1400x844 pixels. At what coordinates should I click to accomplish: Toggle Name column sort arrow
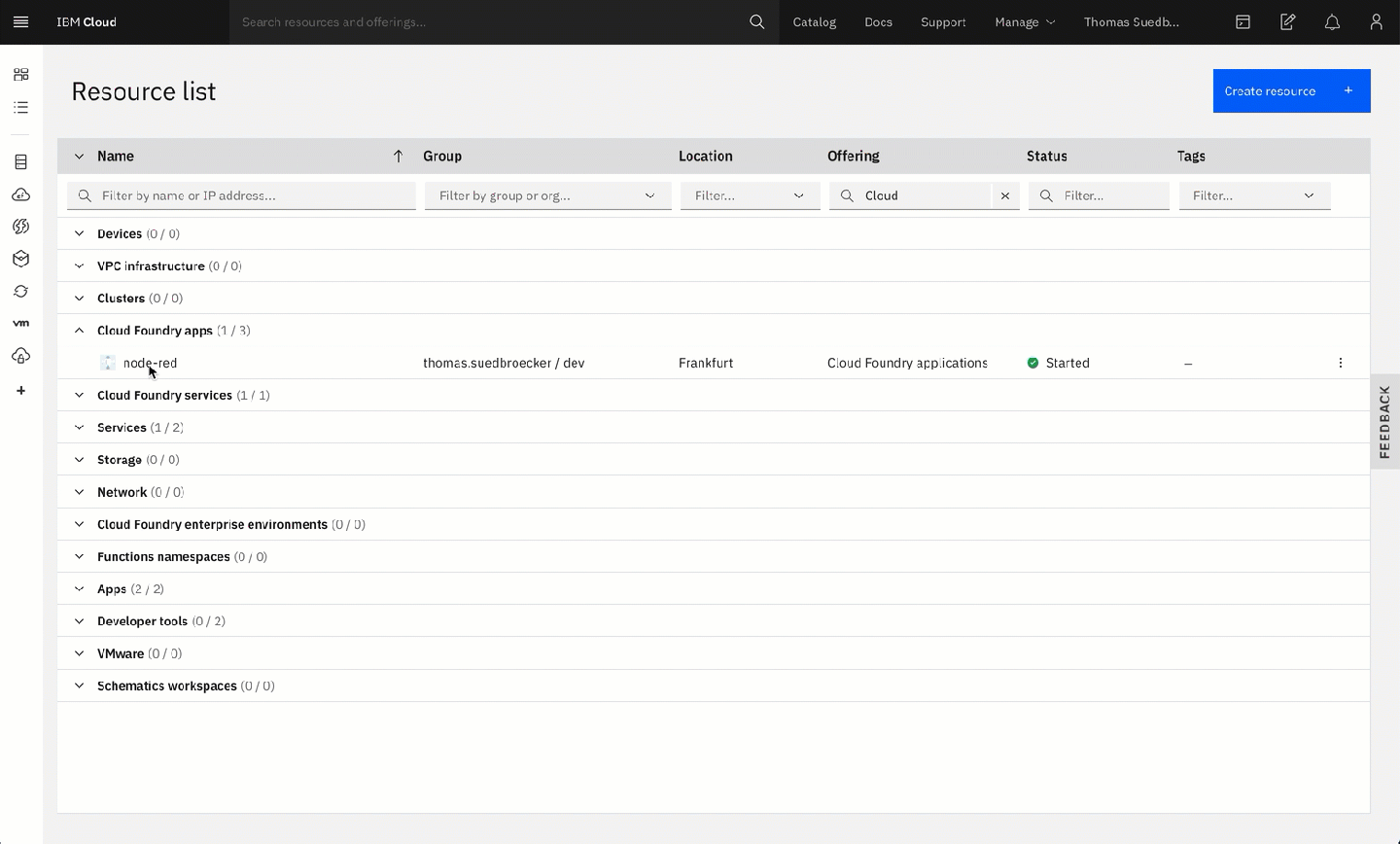coord(398,156)
